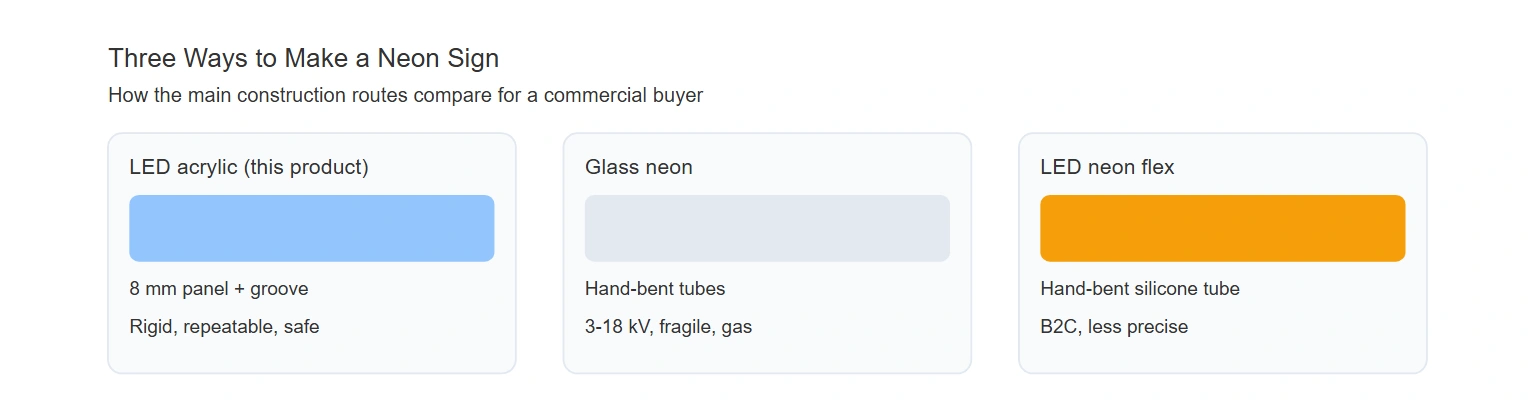Screen dimensions: 1536x402
Task: Click the 'Rigid, repeatable, safe' description
Action: (x=224, y=327)
